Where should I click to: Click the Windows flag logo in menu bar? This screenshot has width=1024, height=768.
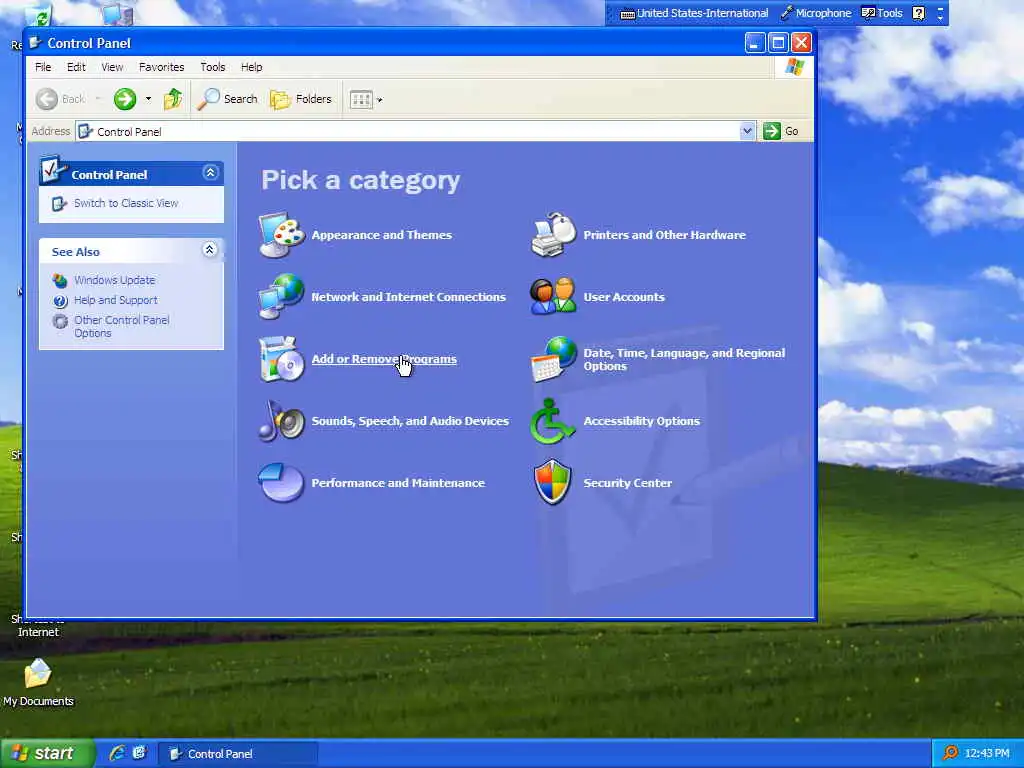[x=794, y=67]
